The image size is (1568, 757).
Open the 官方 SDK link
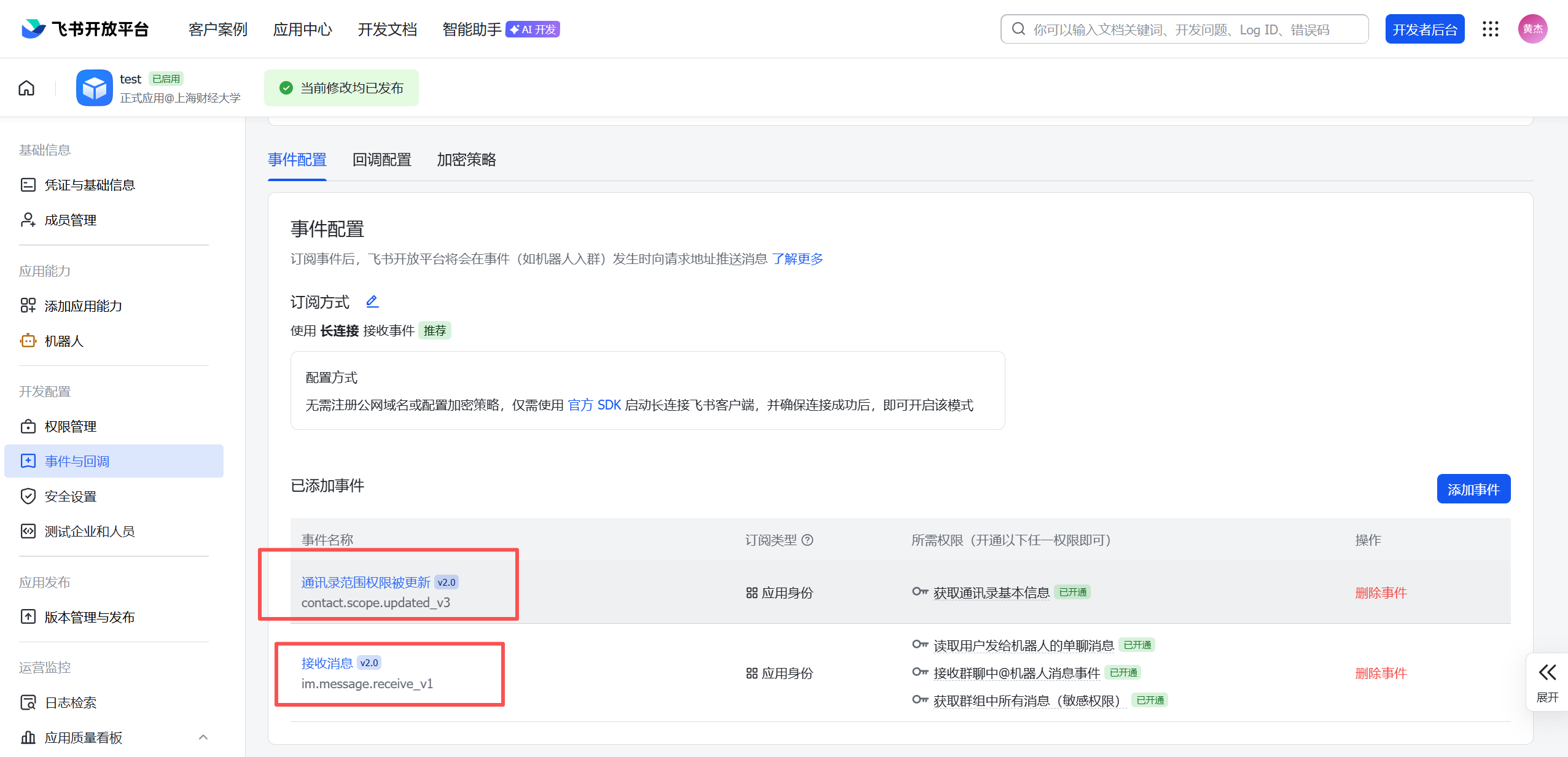pos(594,405)
